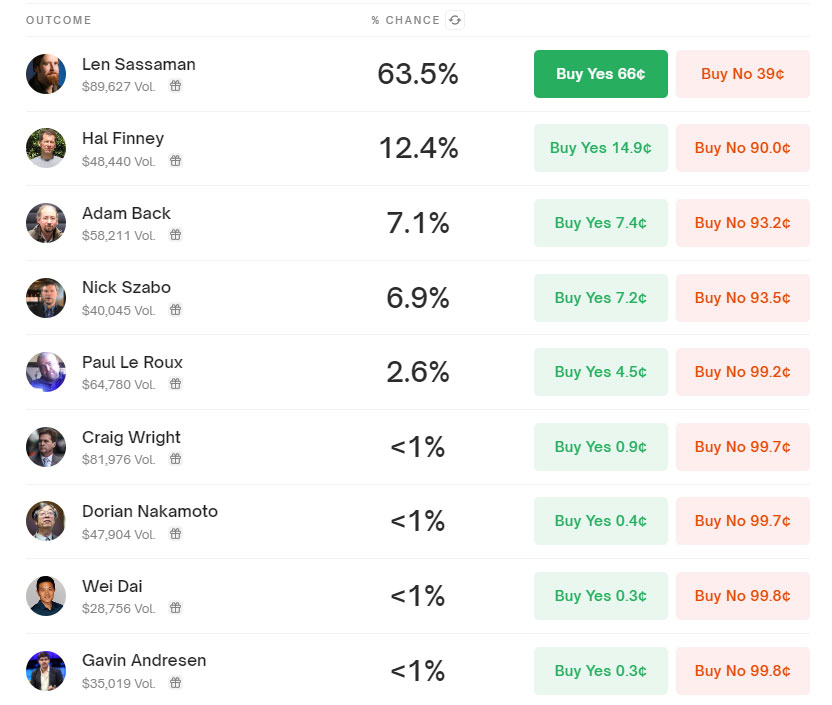832x705 pixels.
Task: Select Buy Yes 14.9¢ for Hal Finney
Action: [601, 148]
